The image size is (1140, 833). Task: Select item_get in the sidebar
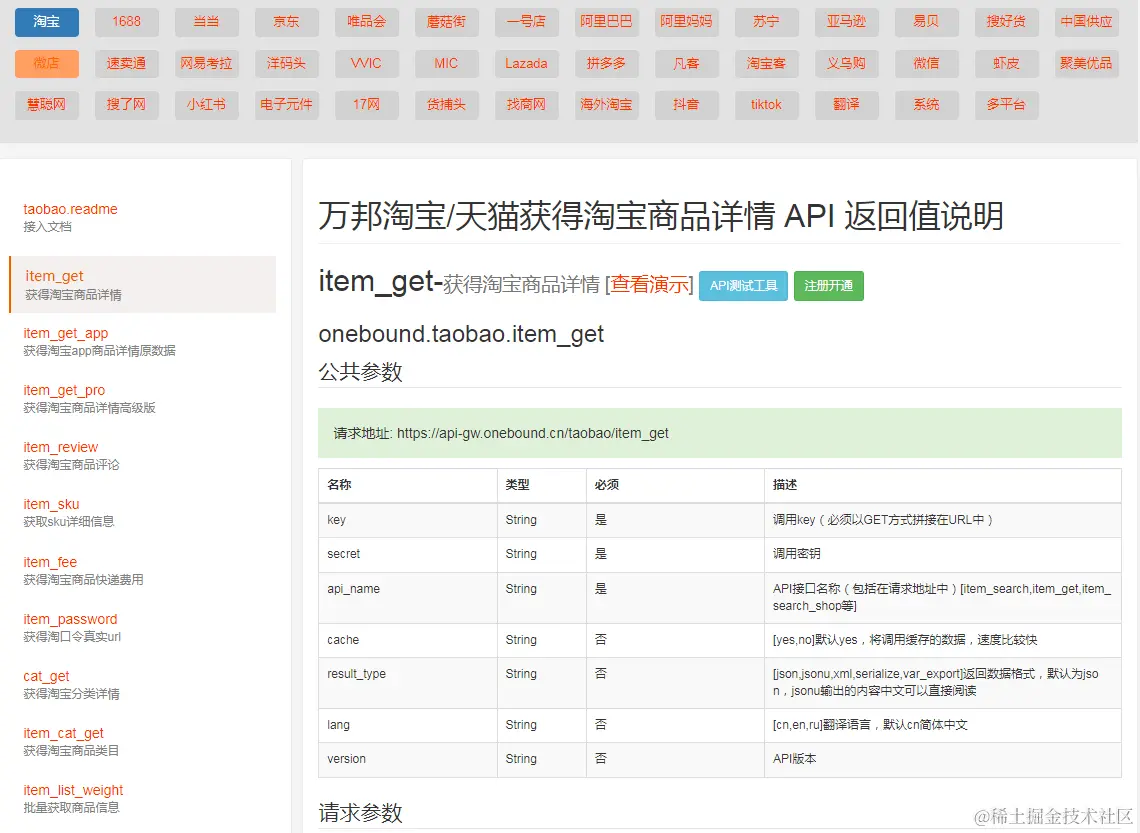(x=142, y=284)
